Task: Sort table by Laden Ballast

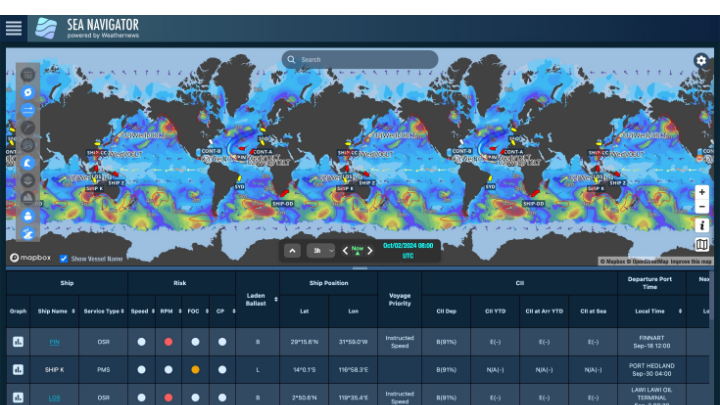Action: pyautogui.click(x=276, y=299)
